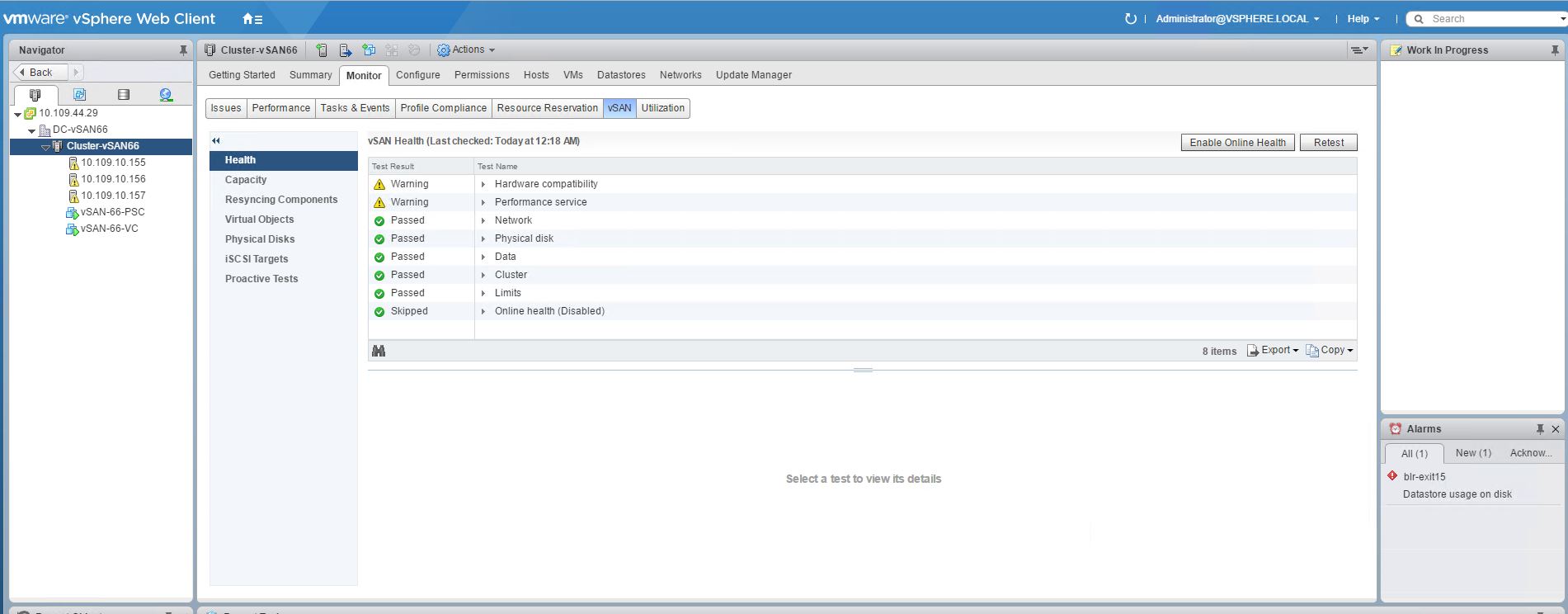Expand the Hardware compatibility test row
1568x614 pixels.
point(483,184)
